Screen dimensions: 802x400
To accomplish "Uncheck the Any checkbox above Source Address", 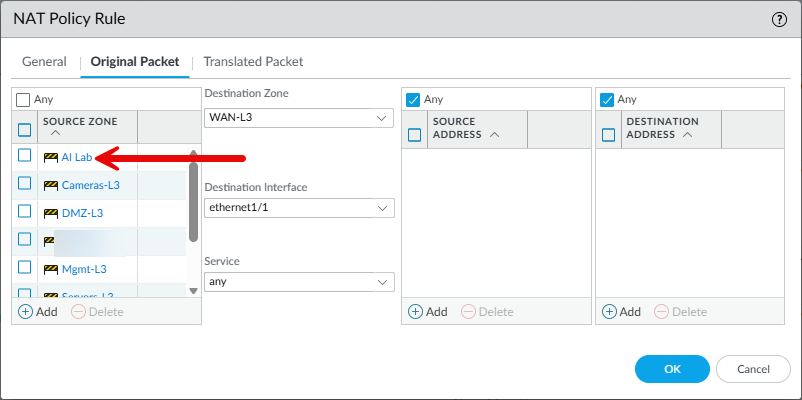I will pyautogui.click(x=413, y=99).
